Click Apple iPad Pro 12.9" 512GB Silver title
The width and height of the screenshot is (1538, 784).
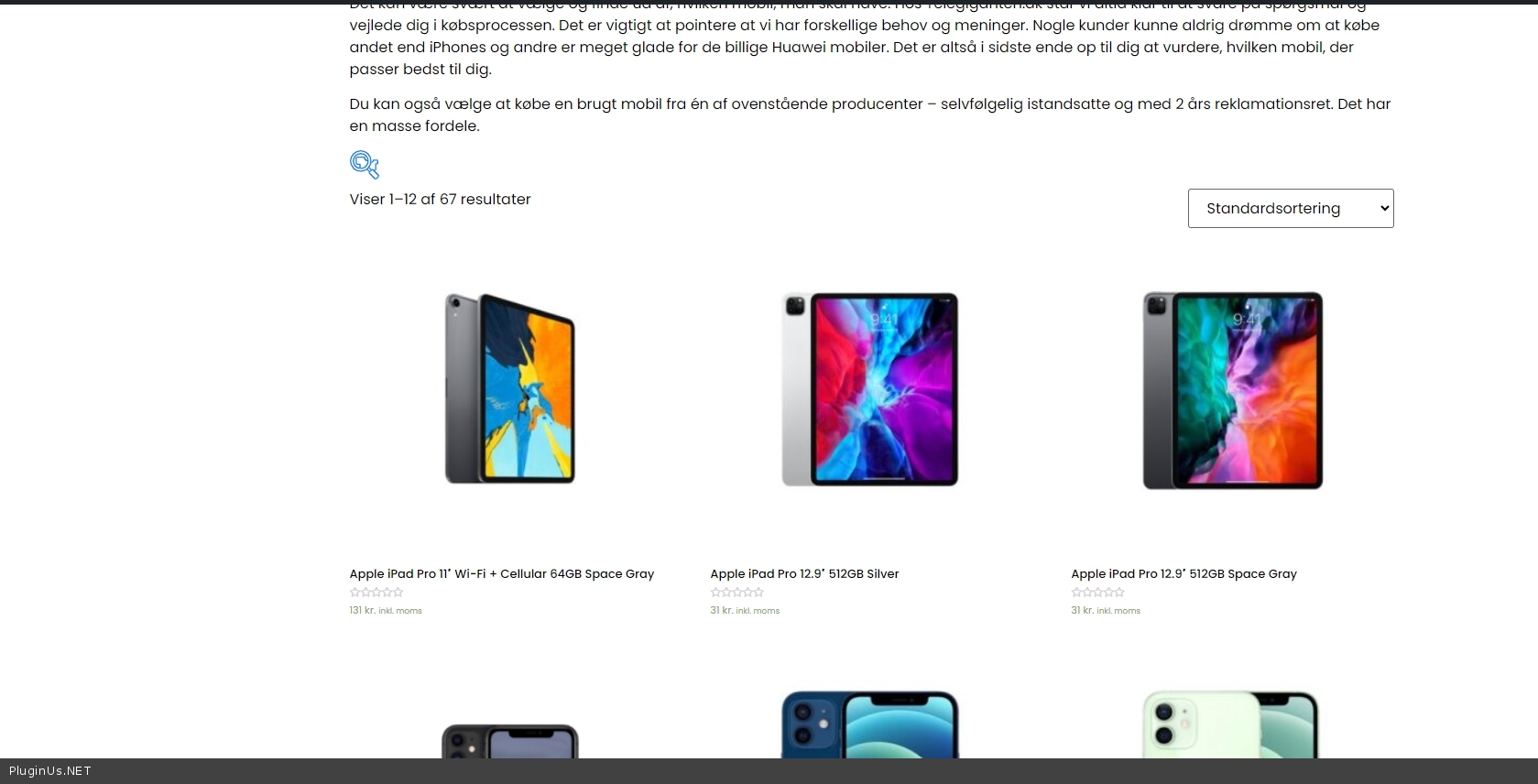(804, 573)
